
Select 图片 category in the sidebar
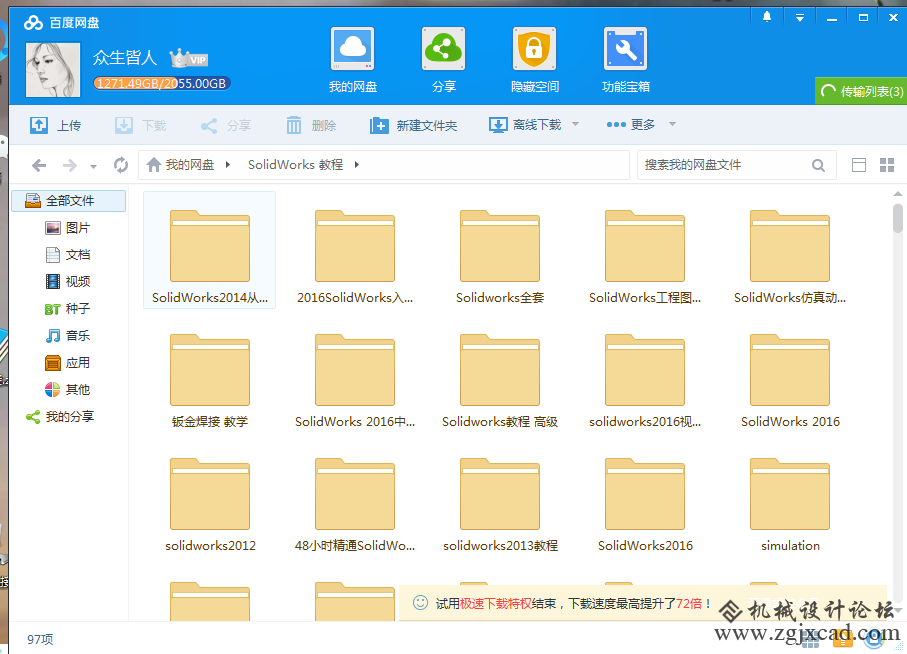tap(68, 228)
